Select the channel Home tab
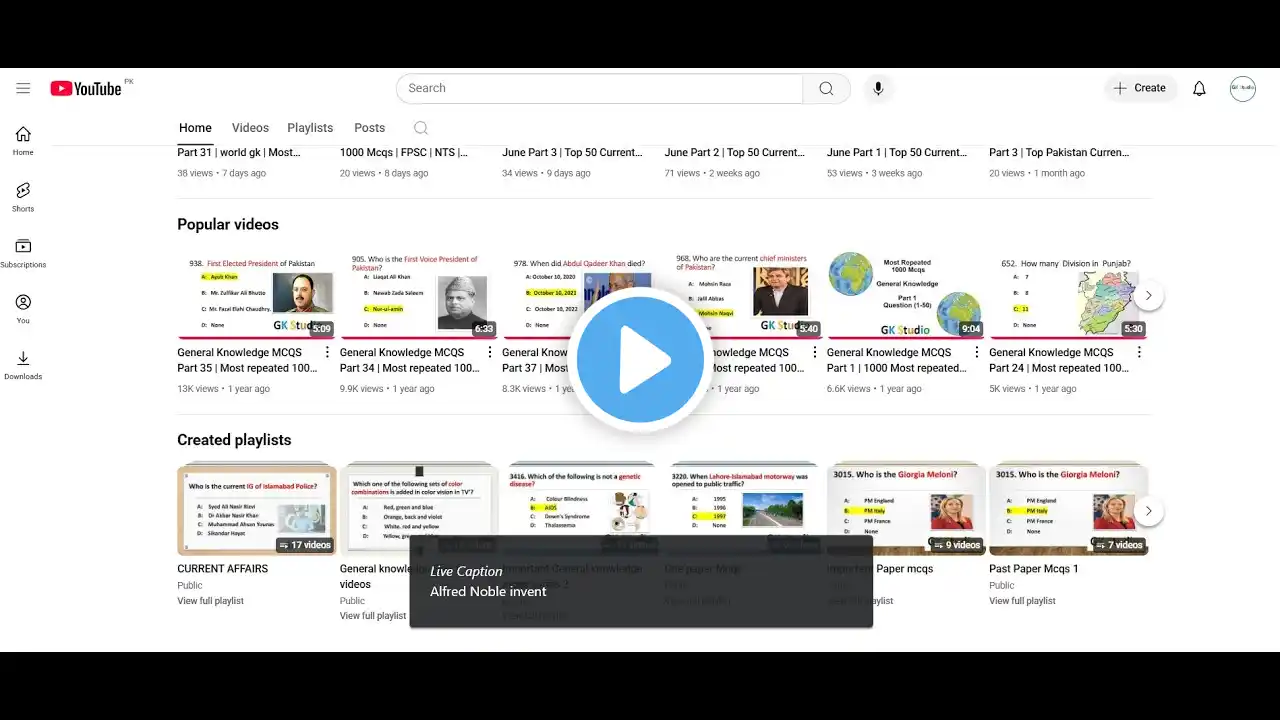 pyautogui.click(x=195, y=128)
